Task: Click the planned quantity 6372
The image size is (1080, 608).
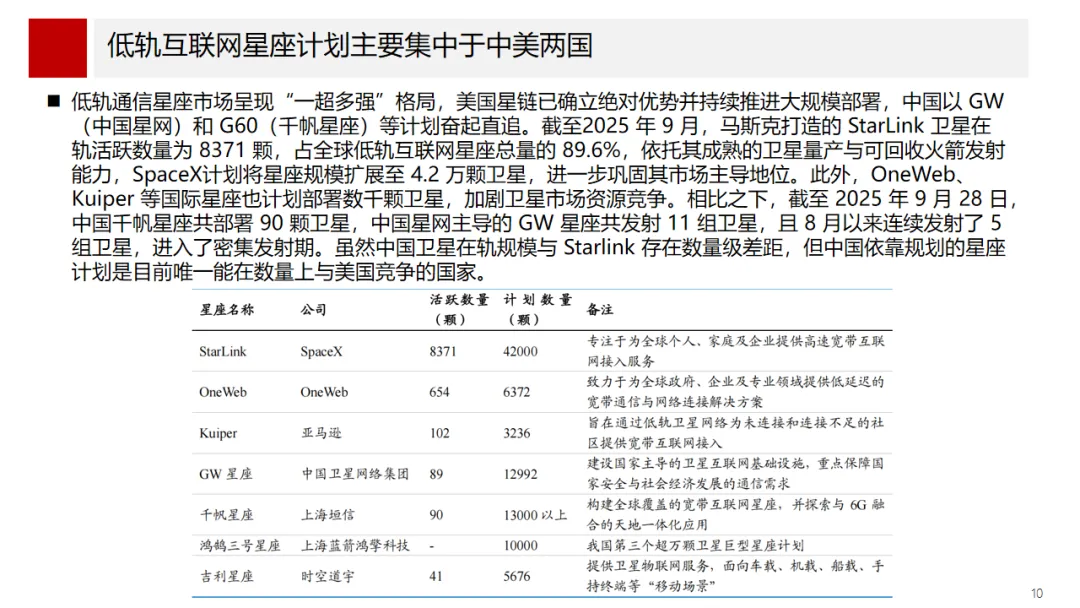Action: pyautogui.click(x=517, y=392)
